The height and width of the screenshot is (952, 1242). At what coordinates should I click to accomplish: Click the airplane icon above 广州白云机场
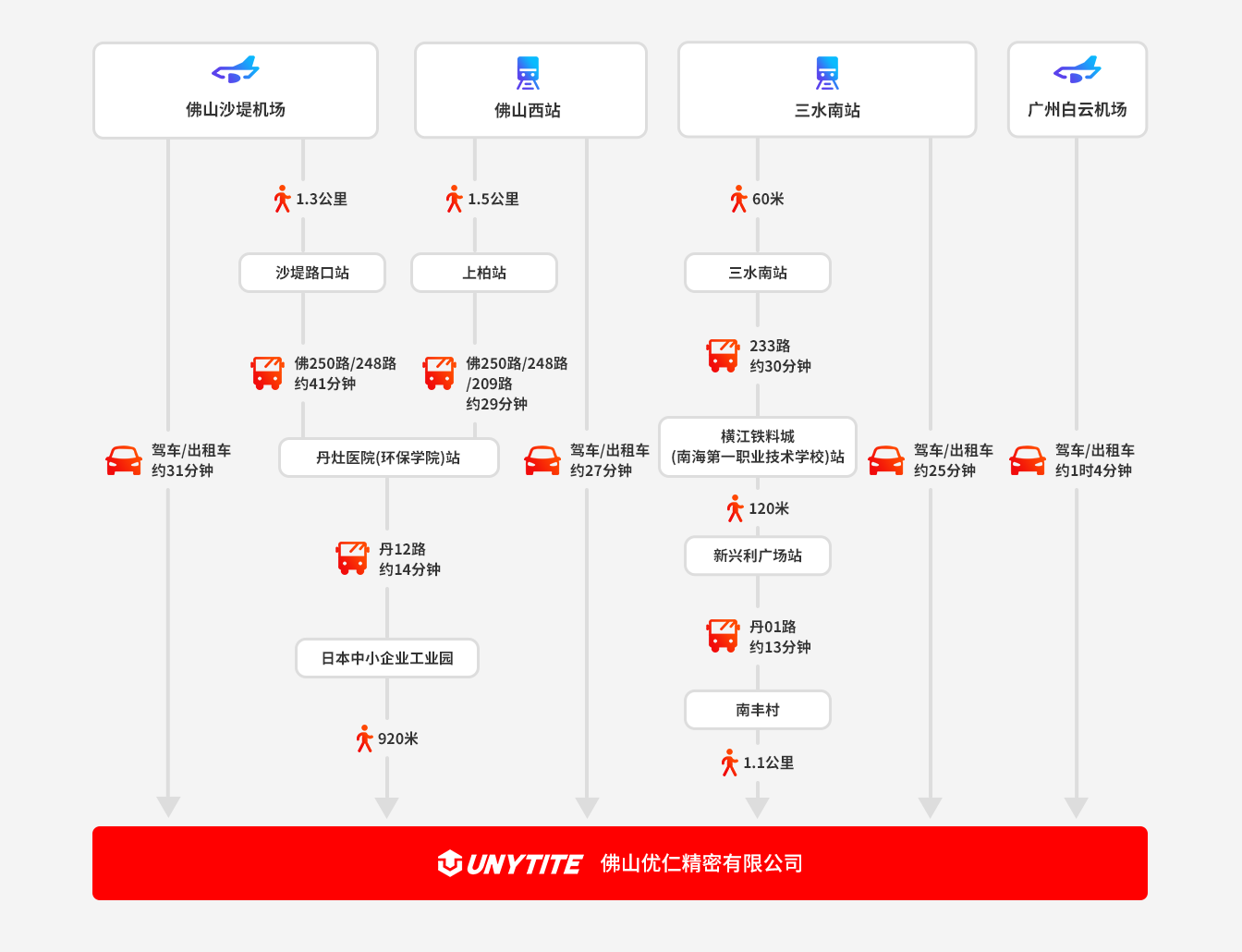[x=1077, y=70]
